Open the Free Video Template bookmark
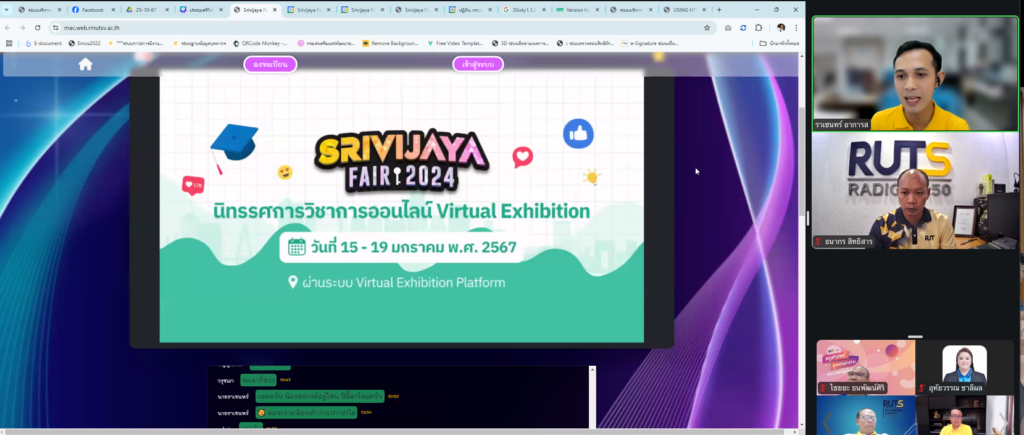Image resolution: width=1024 pixels, height=435 pixels. (455, 43)
